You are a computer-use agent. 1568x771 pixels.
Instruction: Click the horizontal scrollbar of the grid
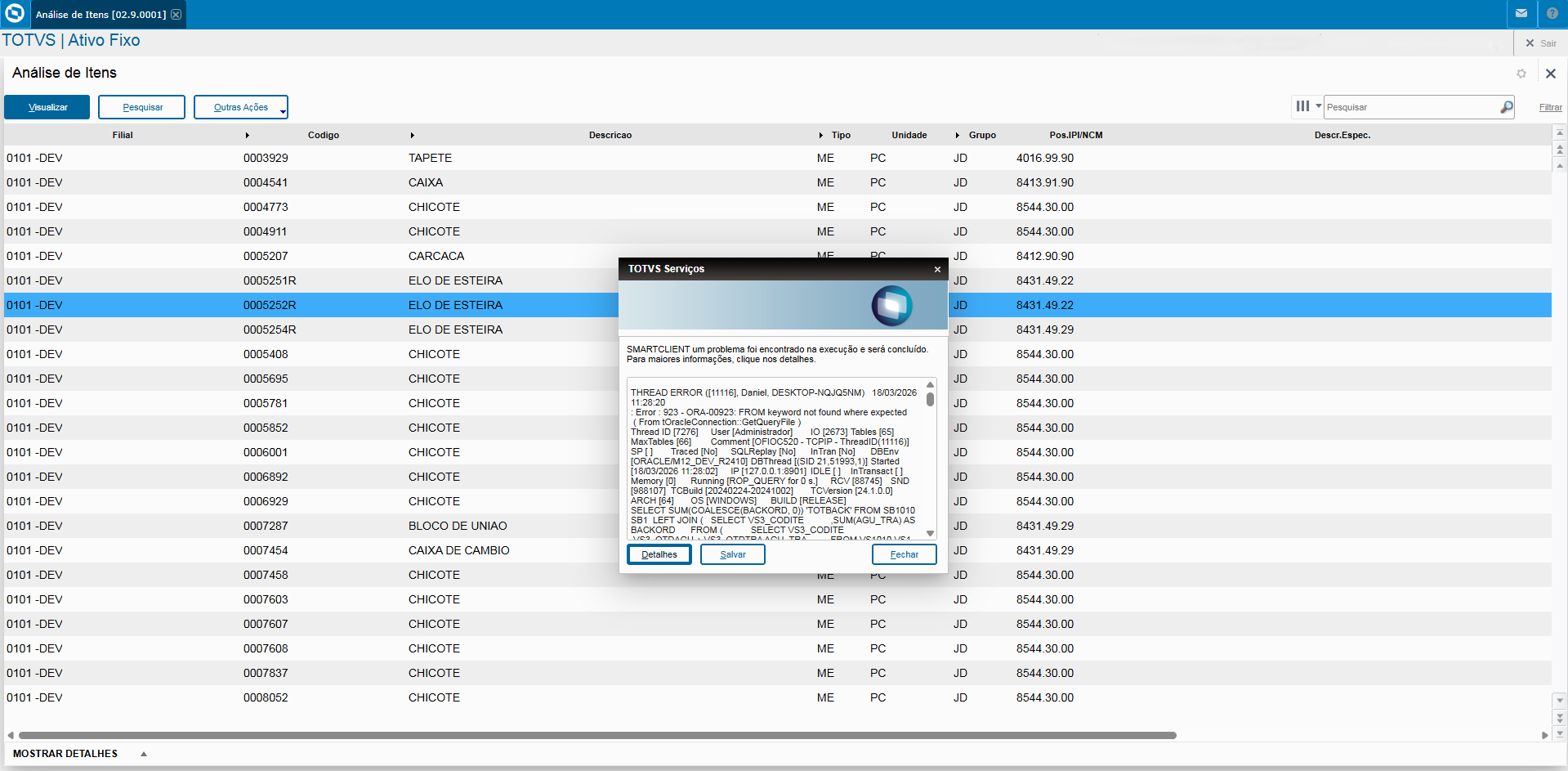point(596,735)
